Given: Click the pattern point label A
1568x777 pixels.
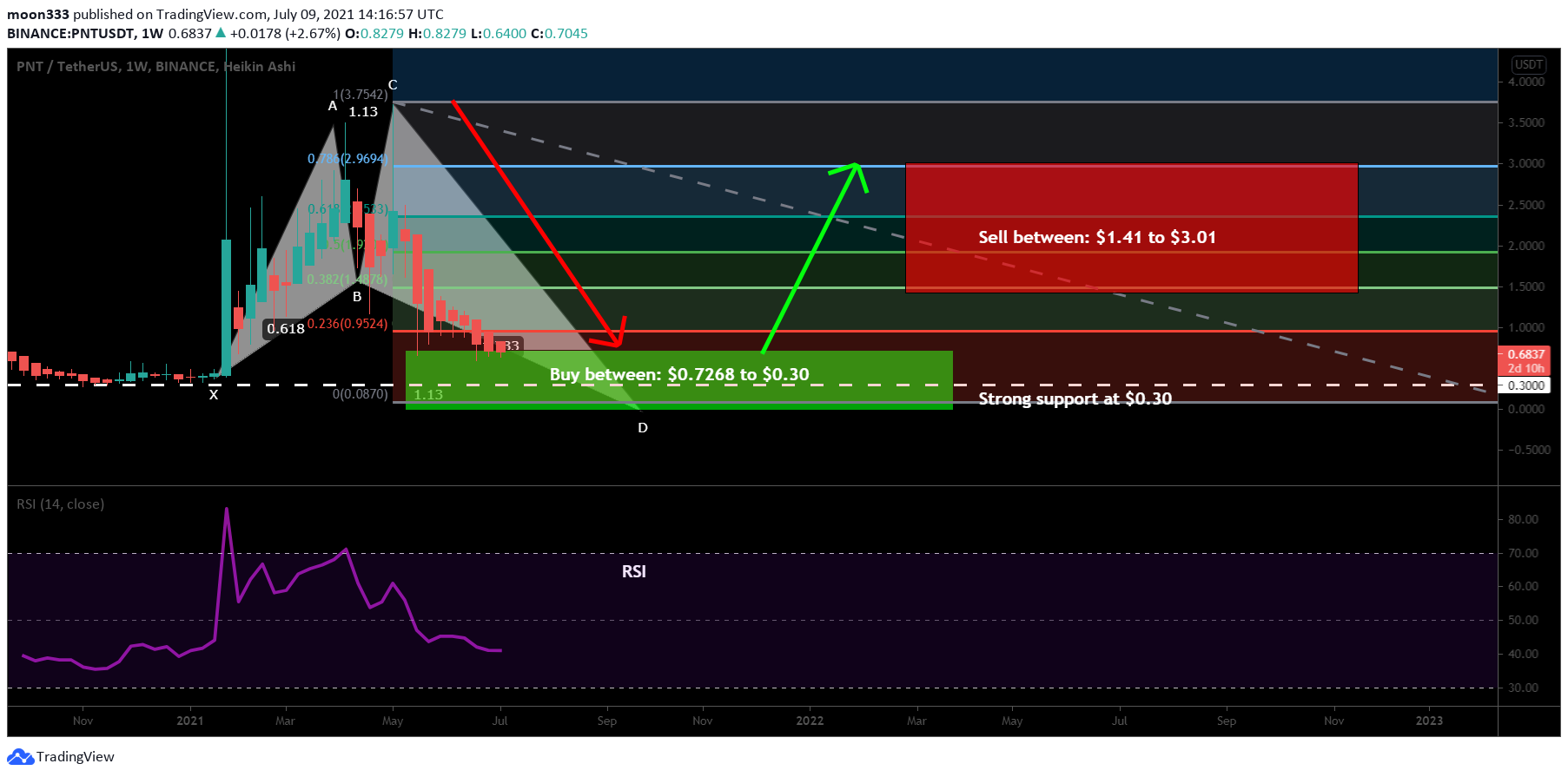Looking at the screenshot, I should [332, 106].
